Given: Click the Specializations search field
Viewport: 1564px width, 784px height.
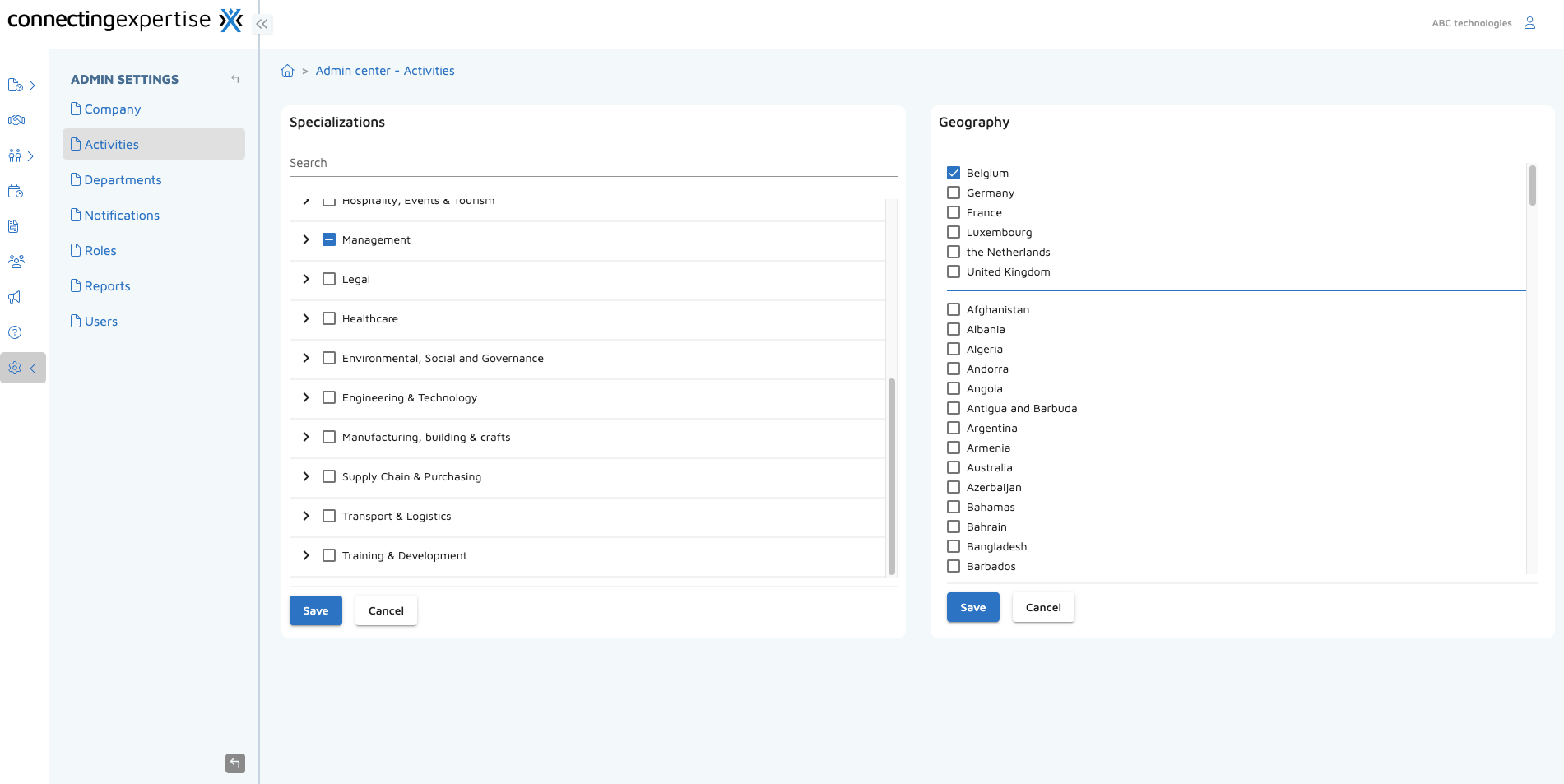Looking at the screenshot, I should click(592, 162).
